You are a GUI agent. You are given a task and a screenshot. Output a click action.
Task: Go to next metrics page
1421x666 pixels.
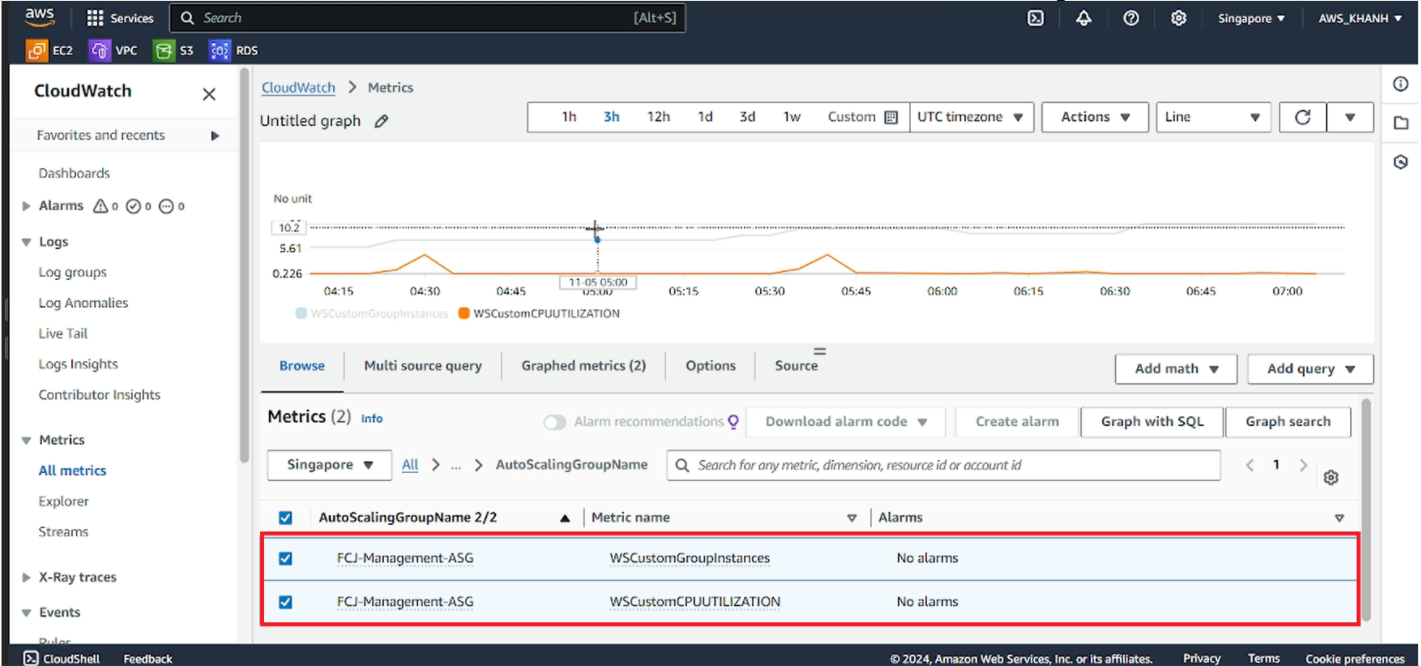[x=1303, y=465]
